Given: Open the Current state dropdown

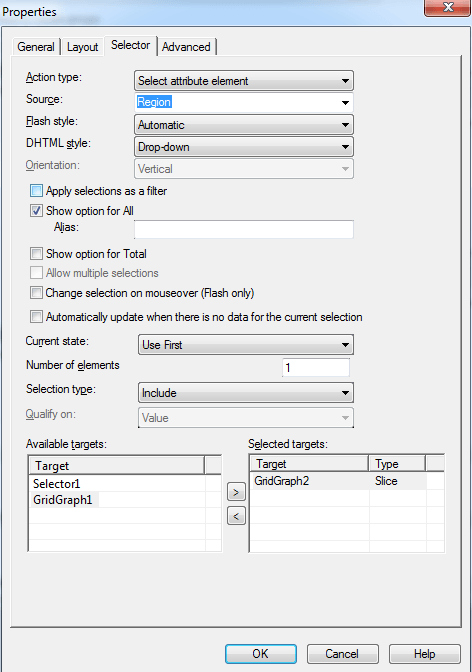Looking at the screenshot, I should (x=246, y=345).
